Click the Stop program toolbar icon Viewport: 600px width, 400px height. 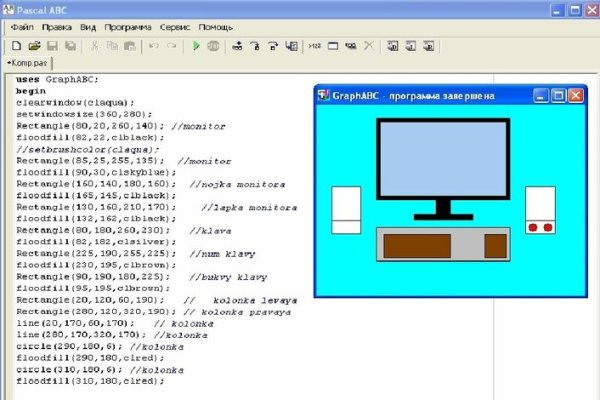pyautogui.click(x=214, y=46)
